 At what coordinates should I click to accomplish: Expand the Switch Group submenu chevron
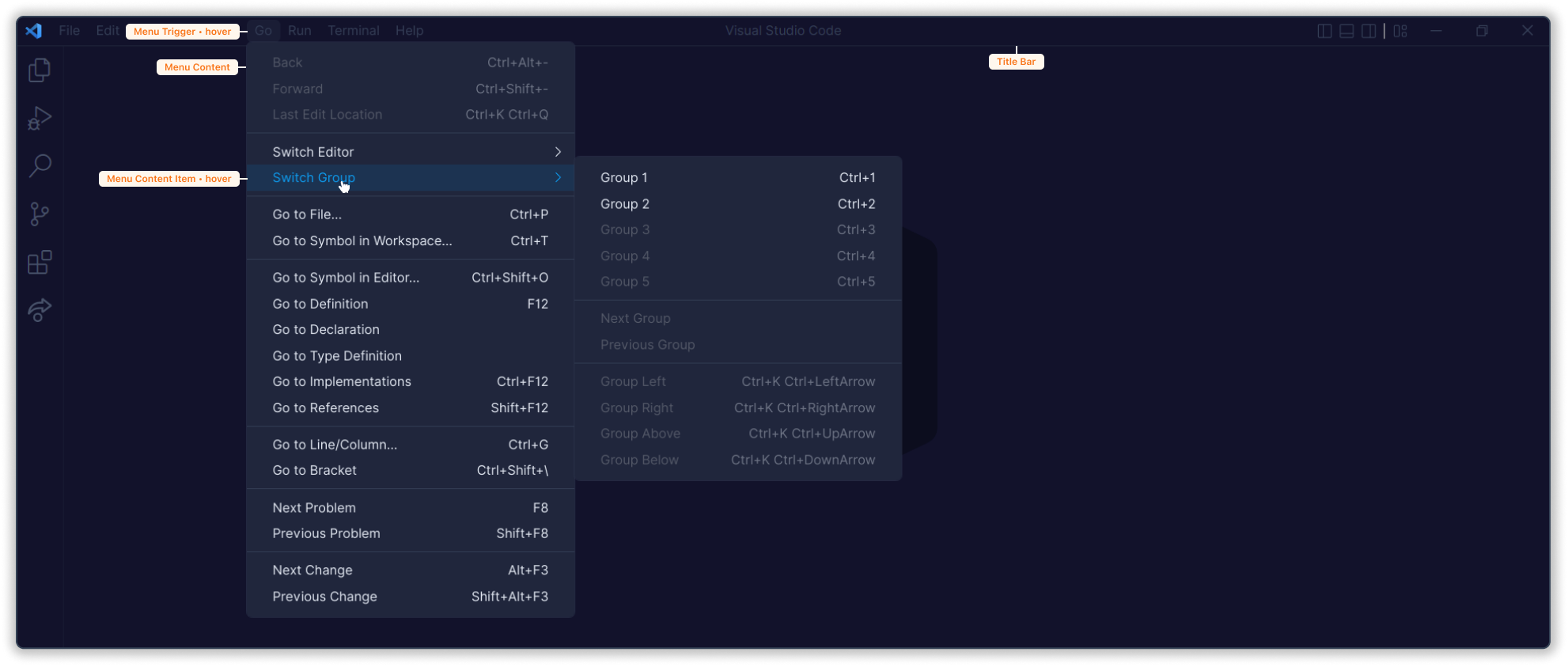click(x=558, y=178)
